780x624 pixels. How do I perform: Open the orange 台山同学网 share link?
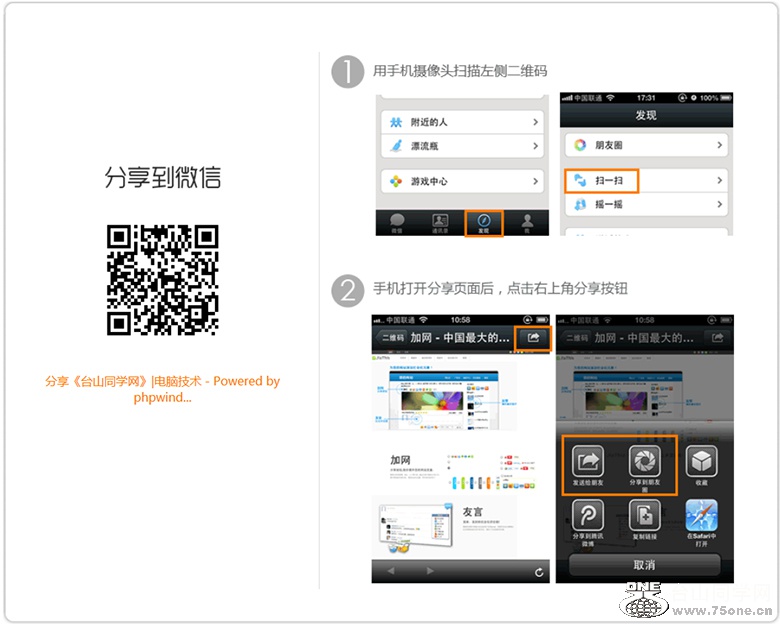point(163,389)
